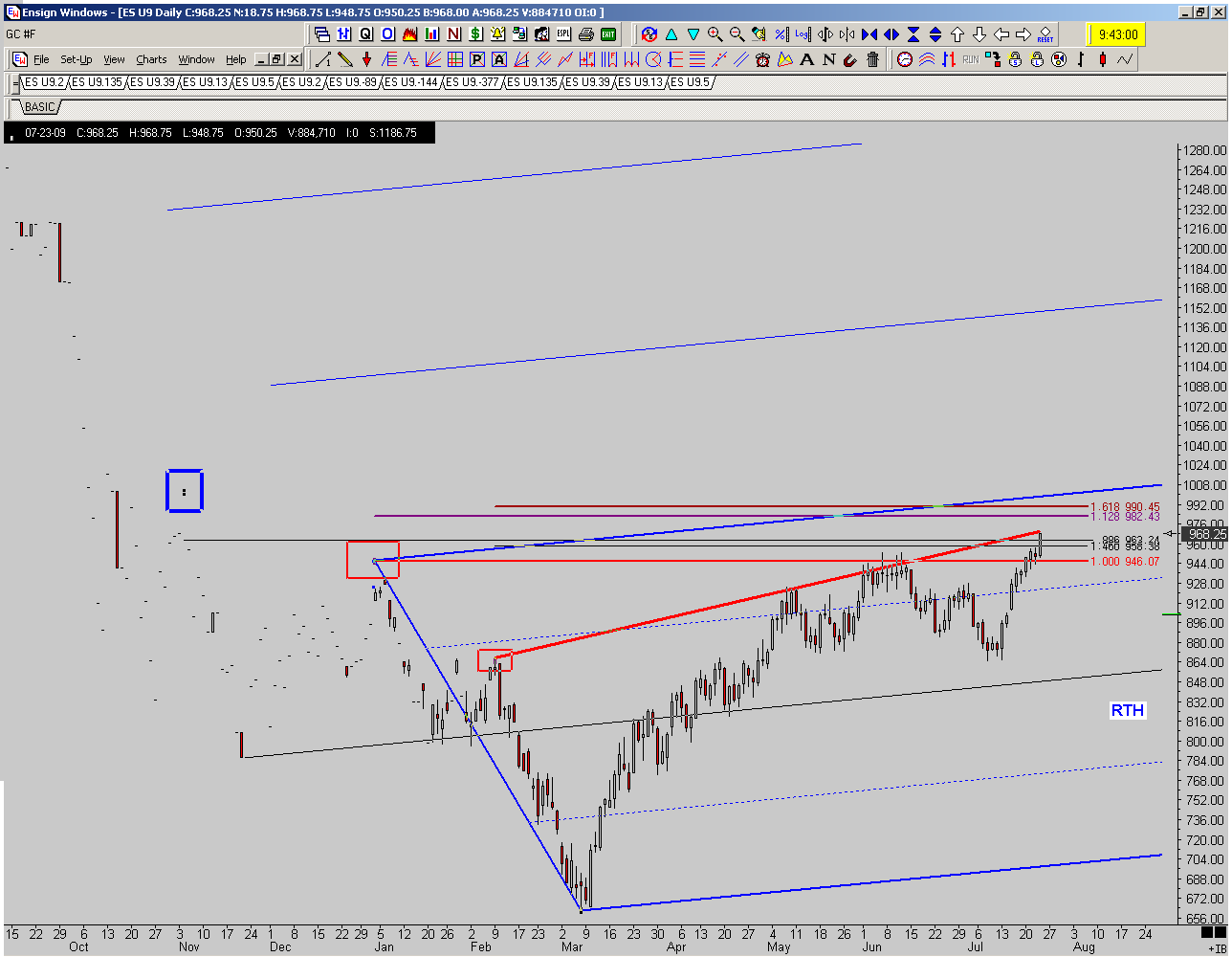The width and height of the screenshot is (1232, 957).
Task: Switch to the ES U9.-144 tab
Action: click(411, 82)
